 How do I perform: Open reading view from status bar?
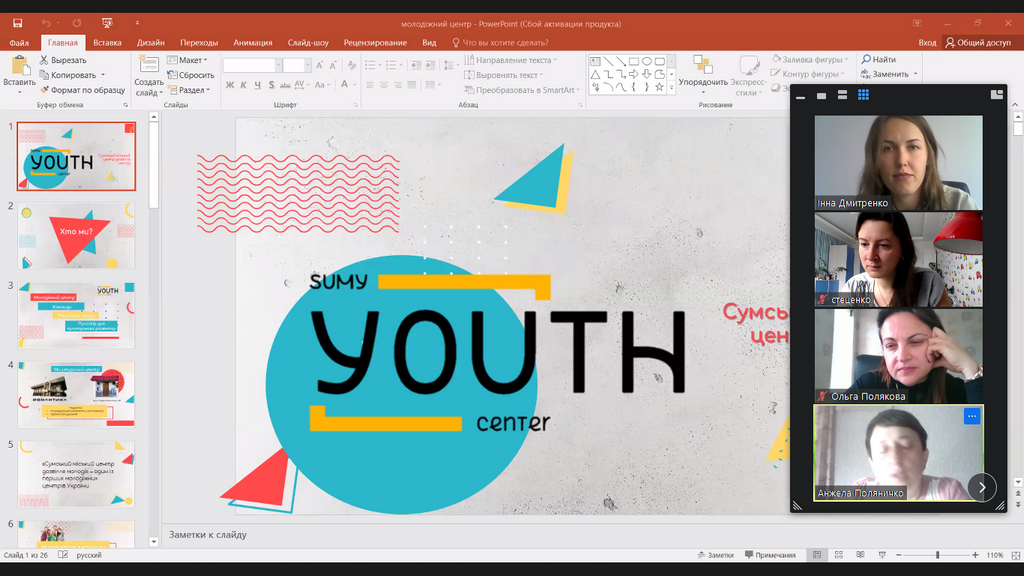(x=863, y=555)
